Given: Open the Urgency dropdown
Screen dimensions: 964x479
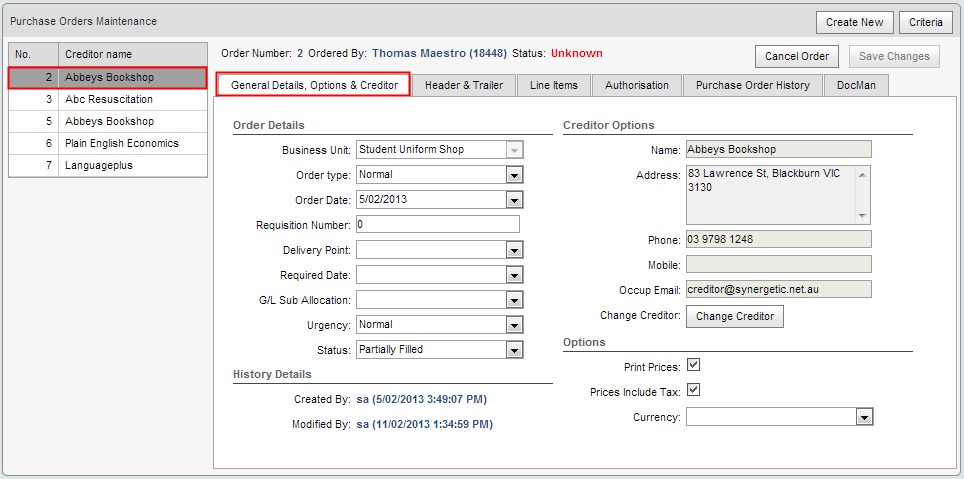Looking at the screenshot, I should tap(515, 325).
